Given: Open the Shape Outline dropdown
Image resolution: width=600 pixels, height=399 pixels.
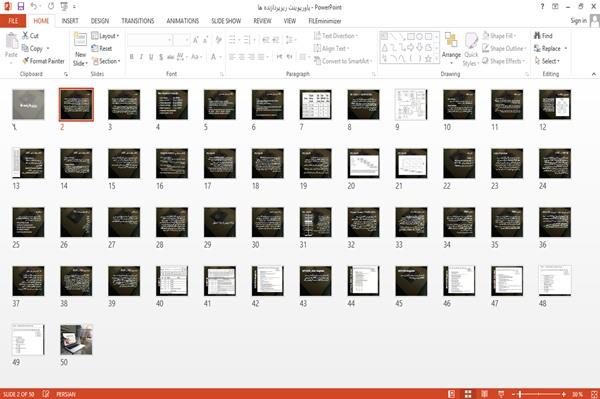Looking at the screenshot, I should tap(505, 49).
